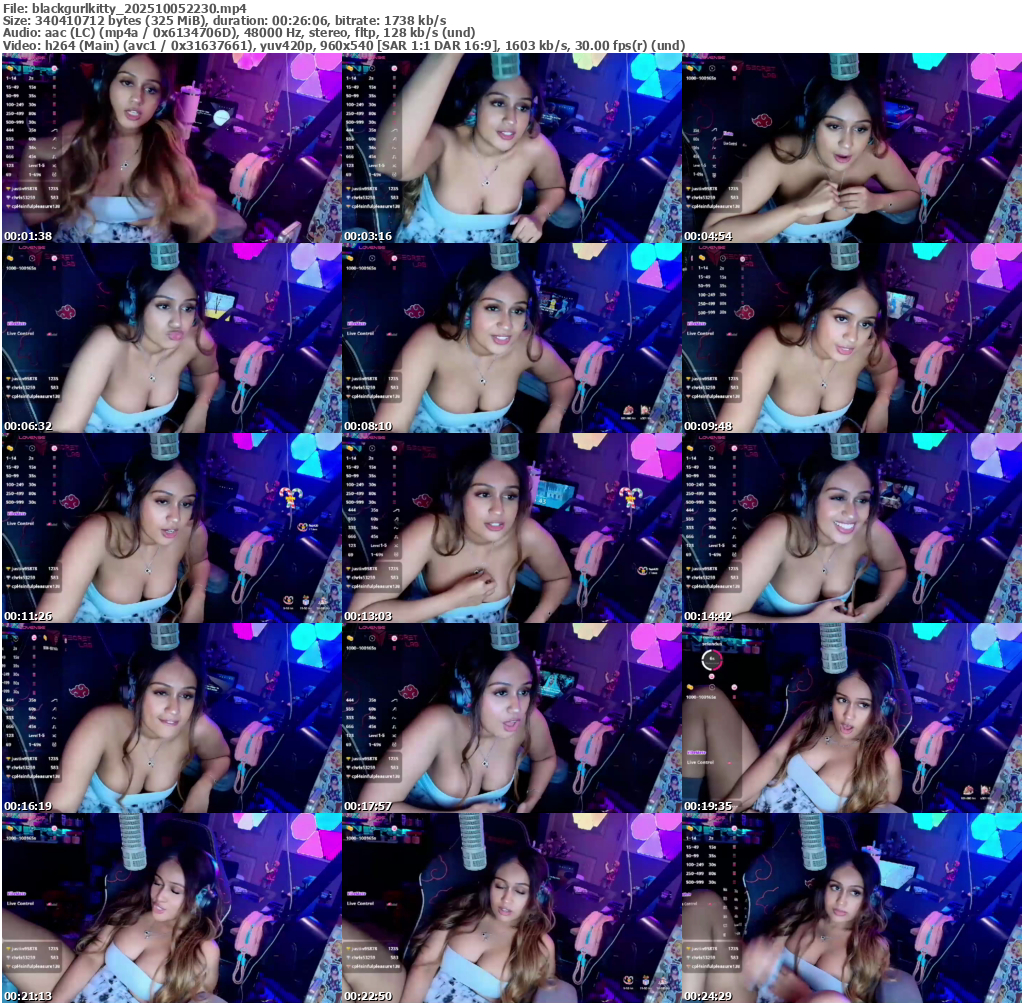
Task: Open the thumbnail timestamped 00:01:38
Action: 171,148
